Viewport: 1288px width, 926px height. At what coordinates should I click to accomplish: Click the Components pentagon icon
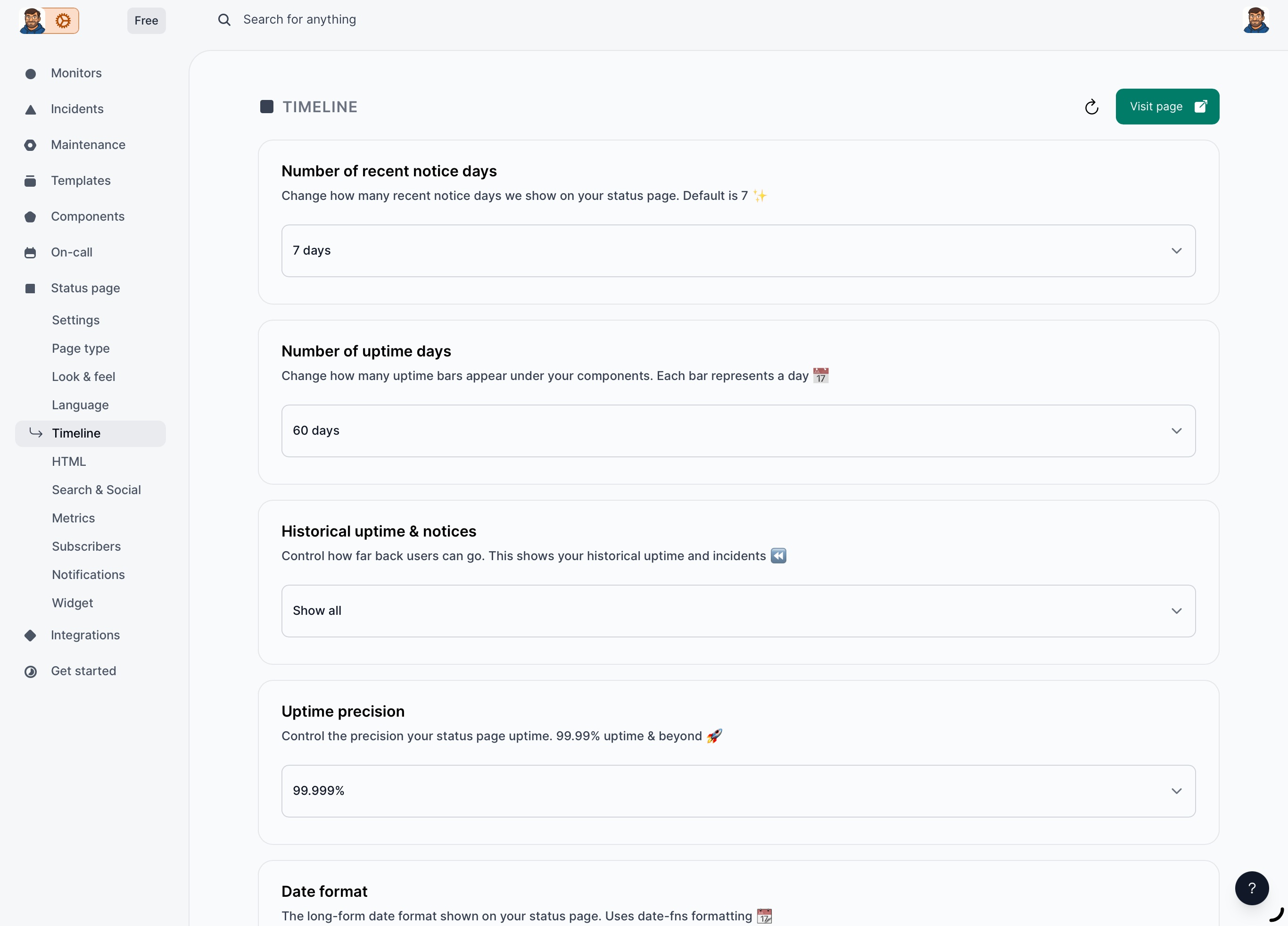[x=31, y=217]
